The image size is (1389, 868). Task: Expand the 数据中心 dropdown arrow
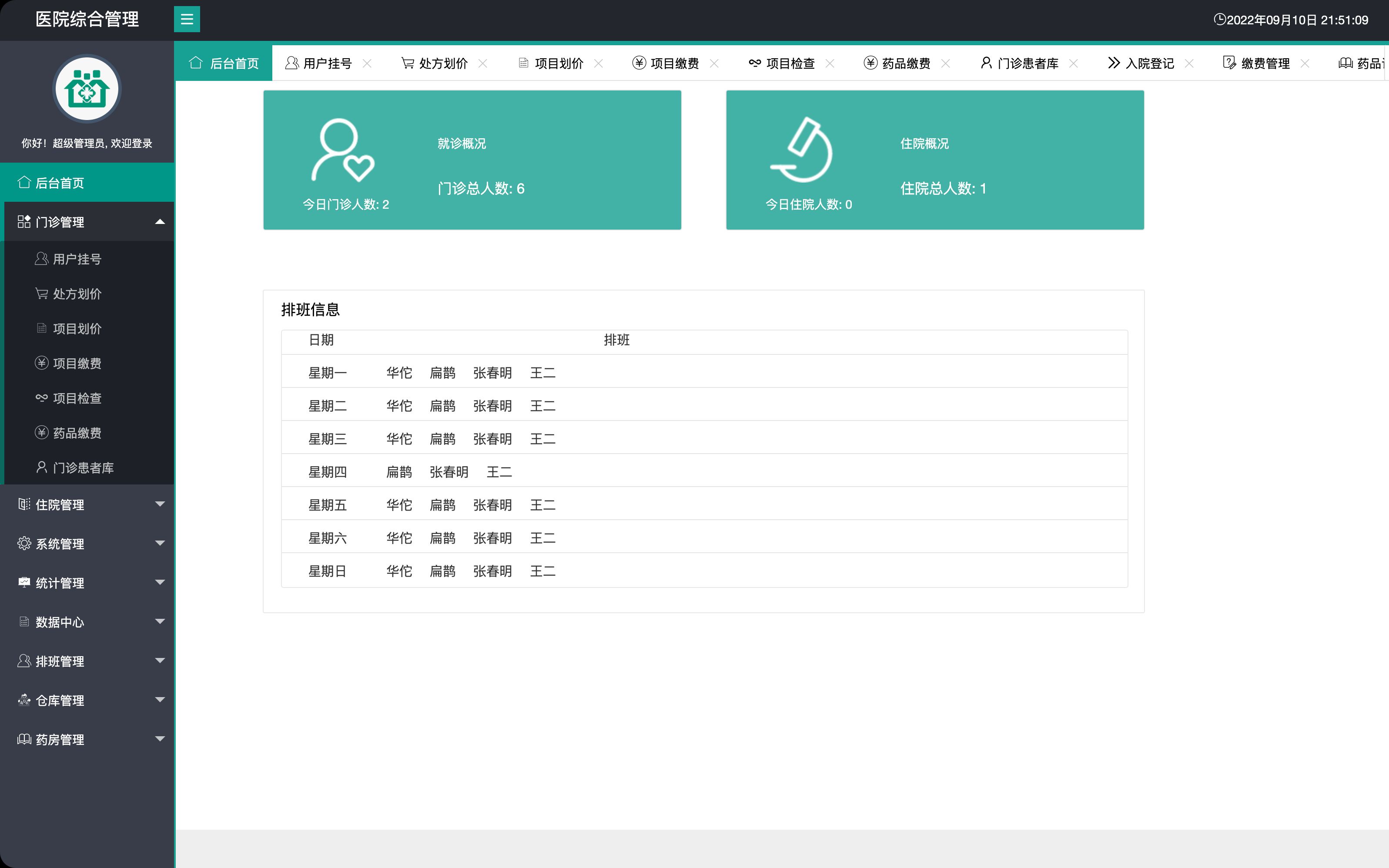click(x=160, y=621)
